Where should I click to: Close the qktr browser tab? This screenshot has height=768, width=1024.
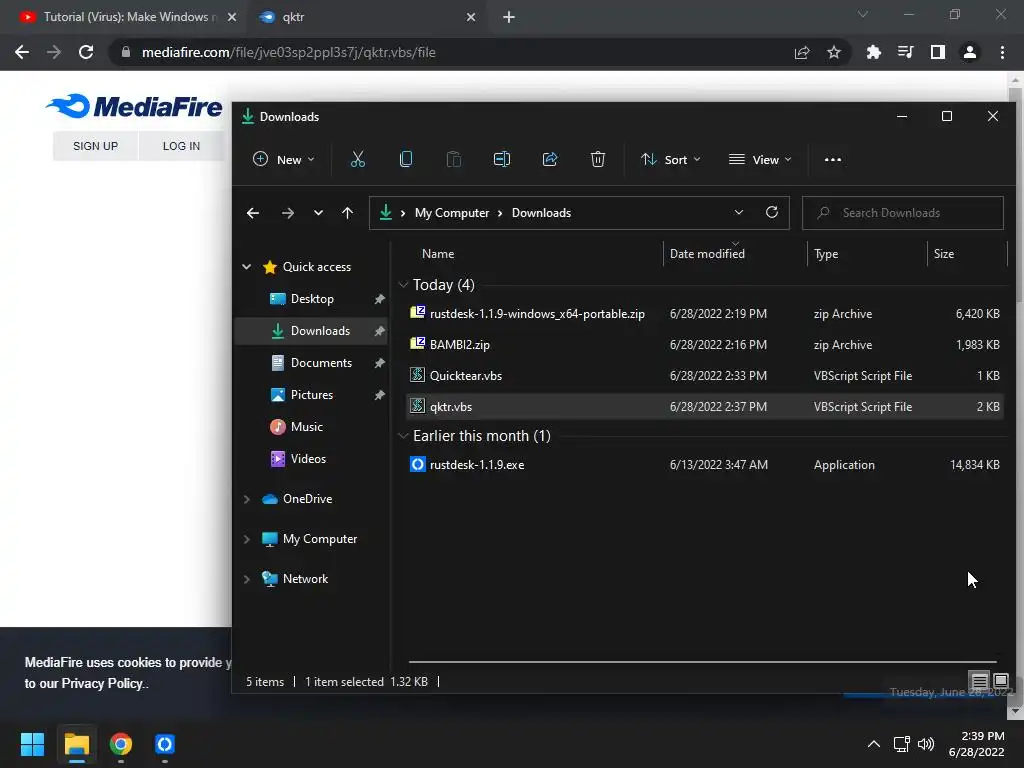click(x=471, y=17)
